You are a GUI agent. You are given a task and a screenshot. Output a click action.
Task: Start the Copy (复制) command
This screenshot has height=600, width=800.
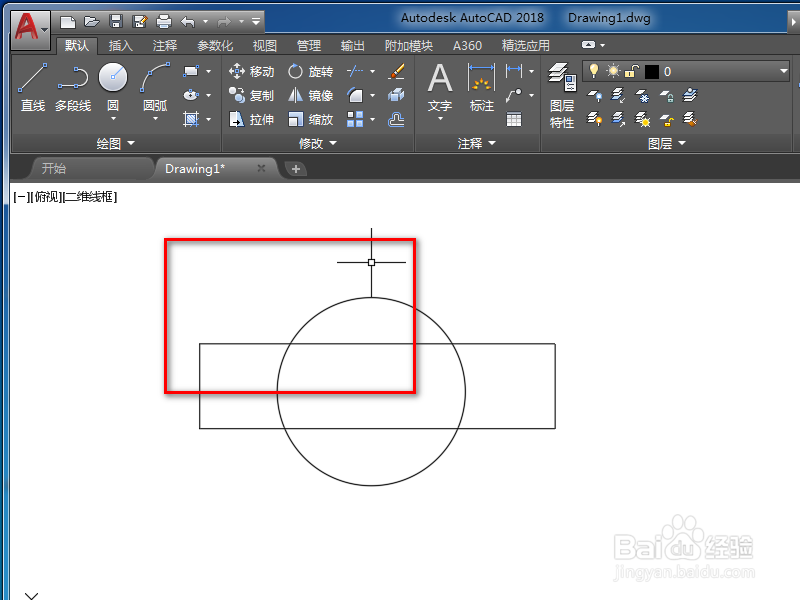click(252, 95)
